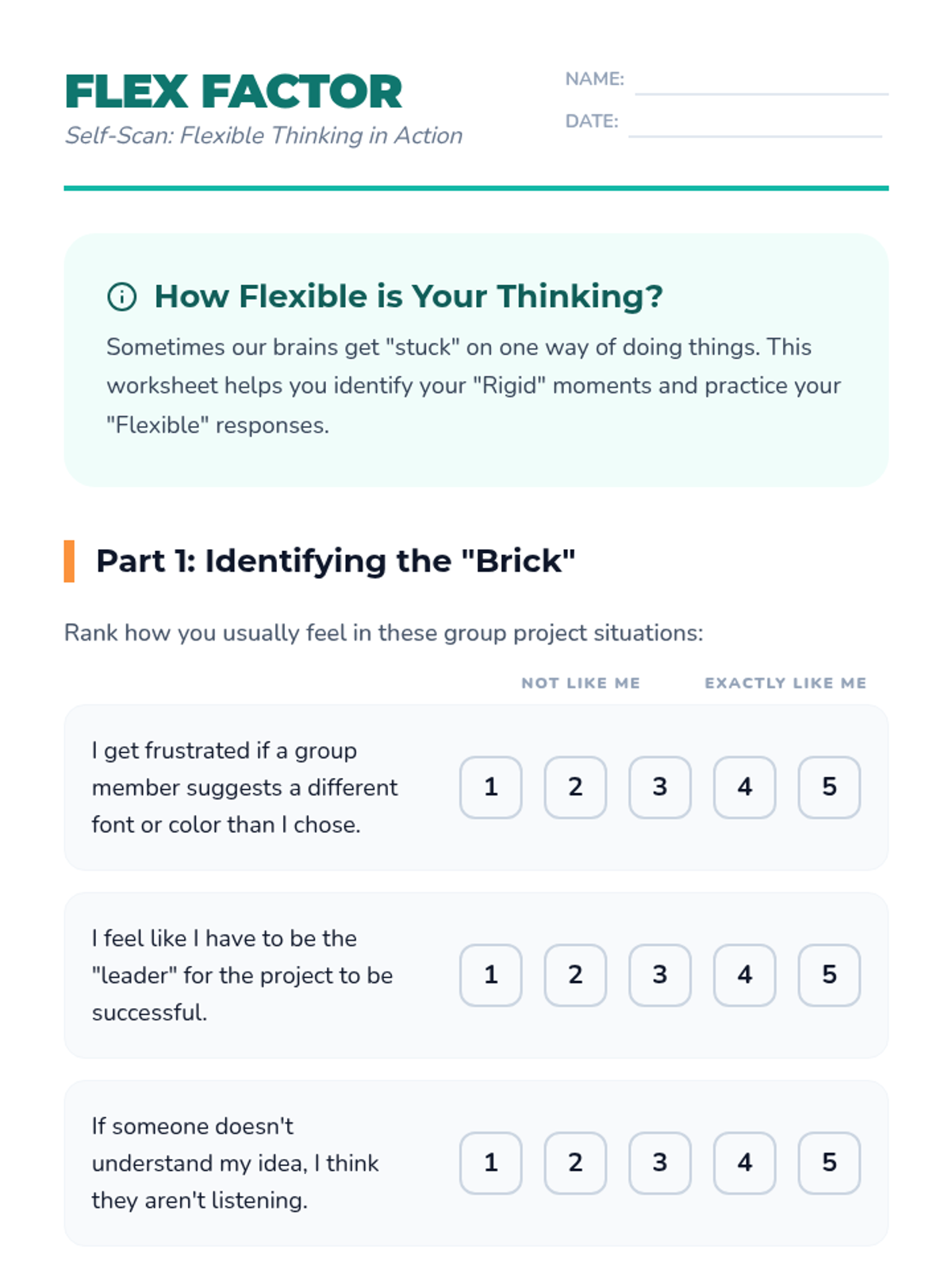The image size is (952, 1270).
Task: Choose 1 for the leader statement
Action: pyautogui.click(x=490, y=975)
